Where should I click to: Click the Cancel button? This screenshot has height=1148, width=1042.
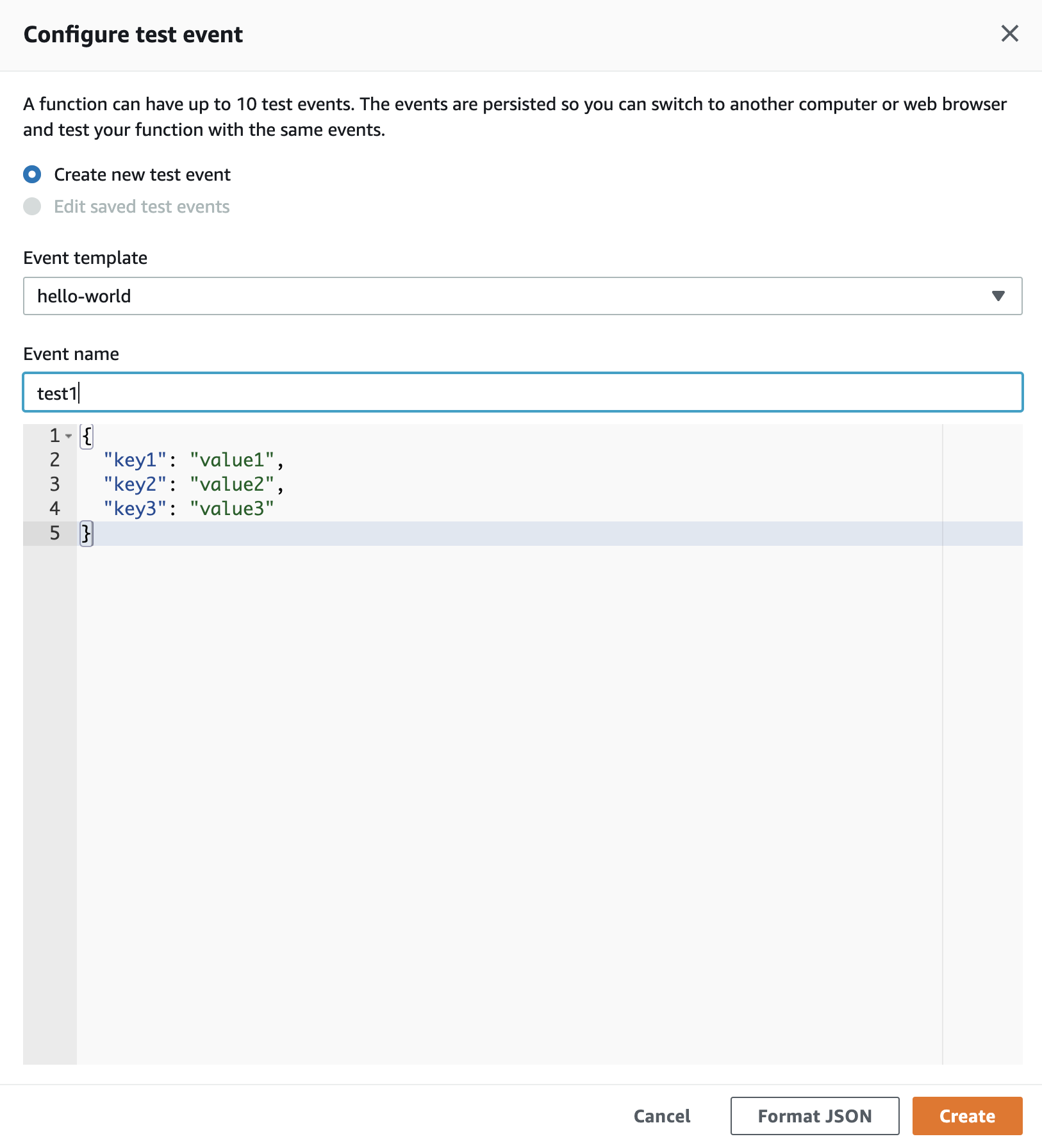coord(662,1116)
